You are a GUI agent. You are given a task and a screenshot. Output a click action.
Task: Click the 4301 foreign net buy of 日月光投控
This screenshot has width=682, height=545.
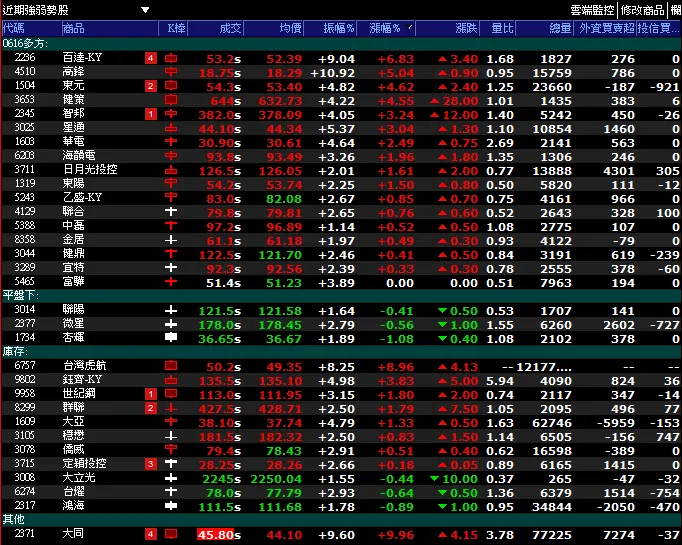tap(619, 171)
